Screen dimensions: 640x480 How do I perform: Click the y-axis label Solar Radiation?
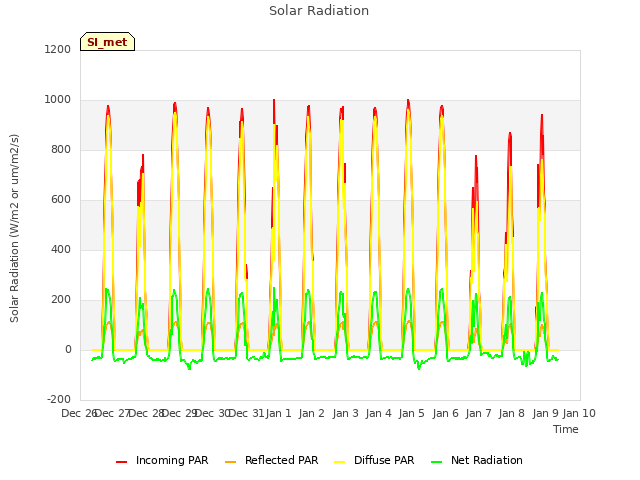pyautogui.click(x=14, y=228)
